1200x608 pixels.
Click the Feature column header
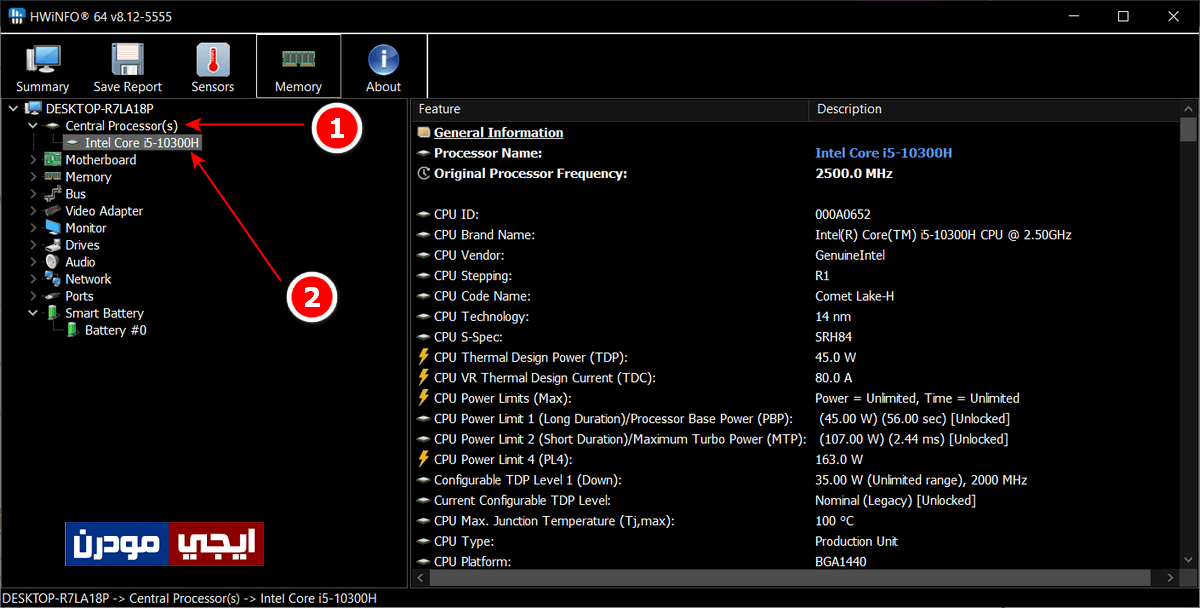coord(610,109)
